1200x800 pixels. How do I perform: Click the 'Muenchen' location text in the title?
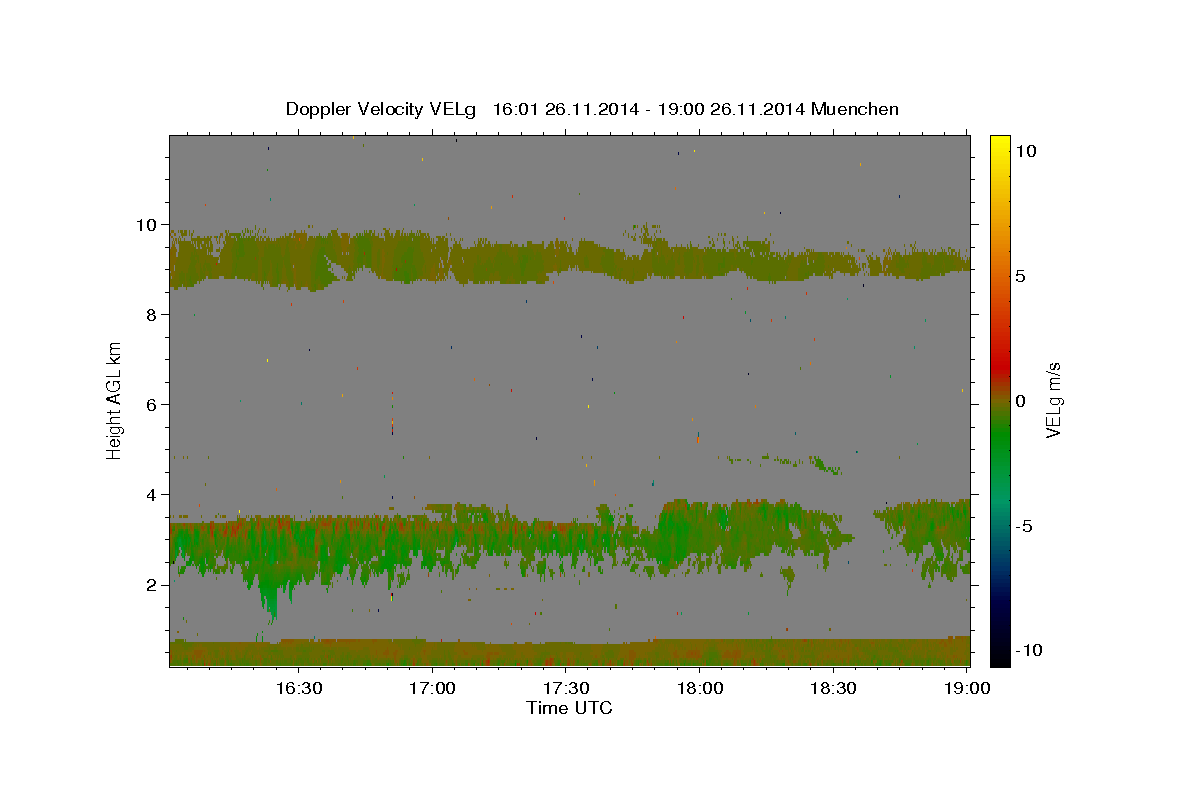(x=855, y=109)
